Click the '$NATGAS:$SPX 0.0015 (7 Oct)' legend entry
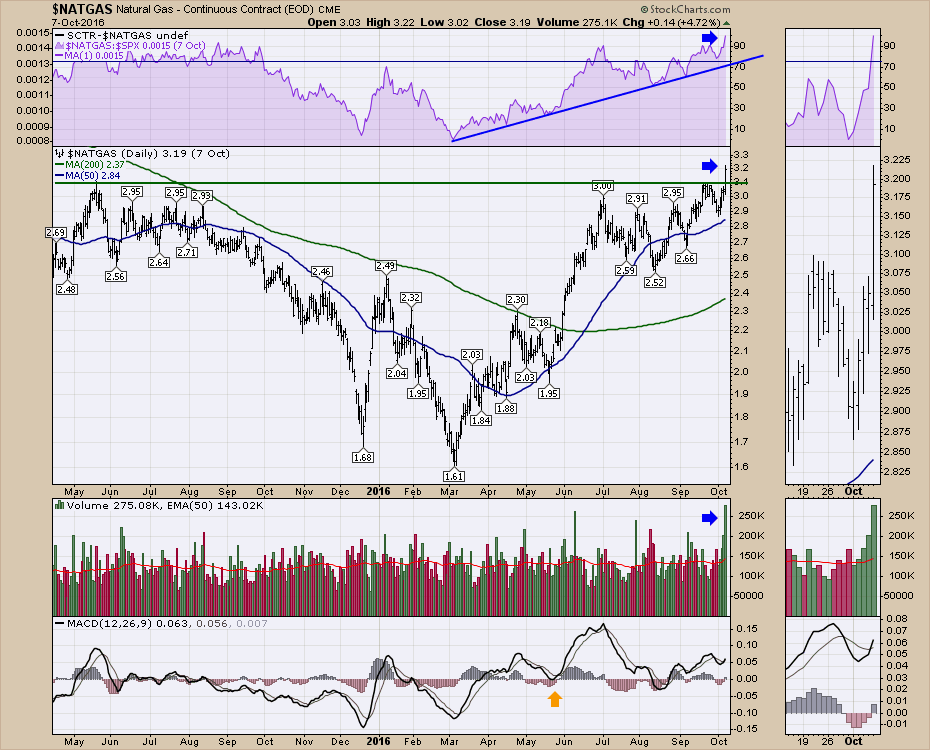Screen dimensions: 930x750 point(130,46)
